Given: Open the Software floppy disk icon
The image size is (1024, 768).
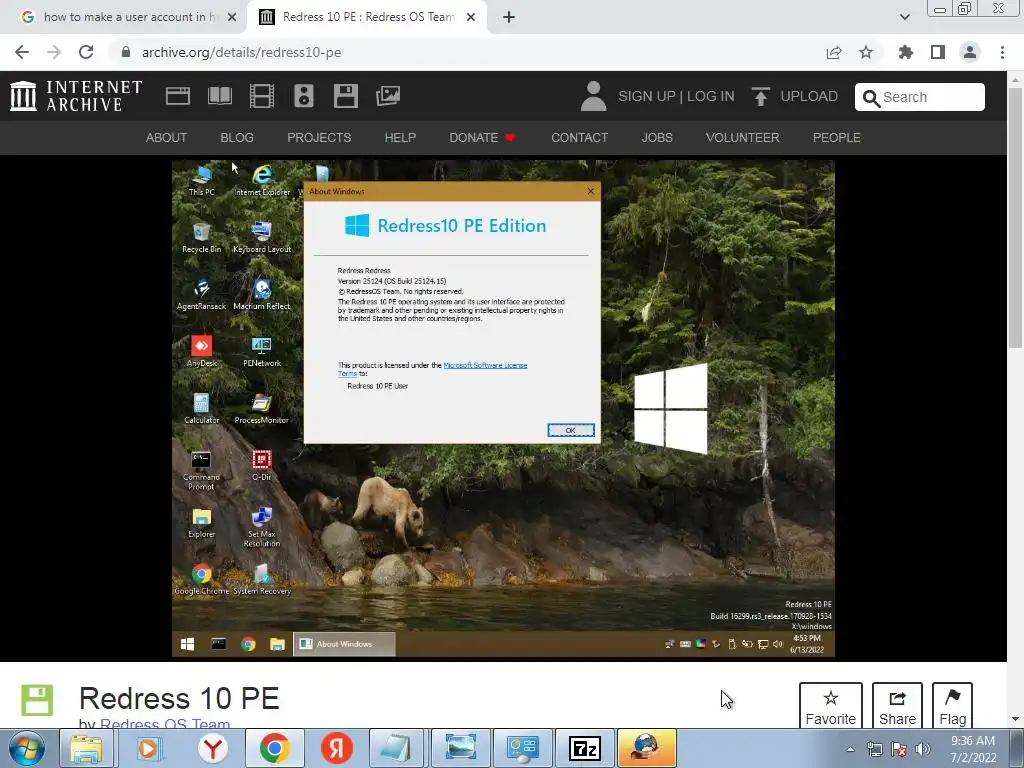Looking at the screenshot, I should (345, 96).
